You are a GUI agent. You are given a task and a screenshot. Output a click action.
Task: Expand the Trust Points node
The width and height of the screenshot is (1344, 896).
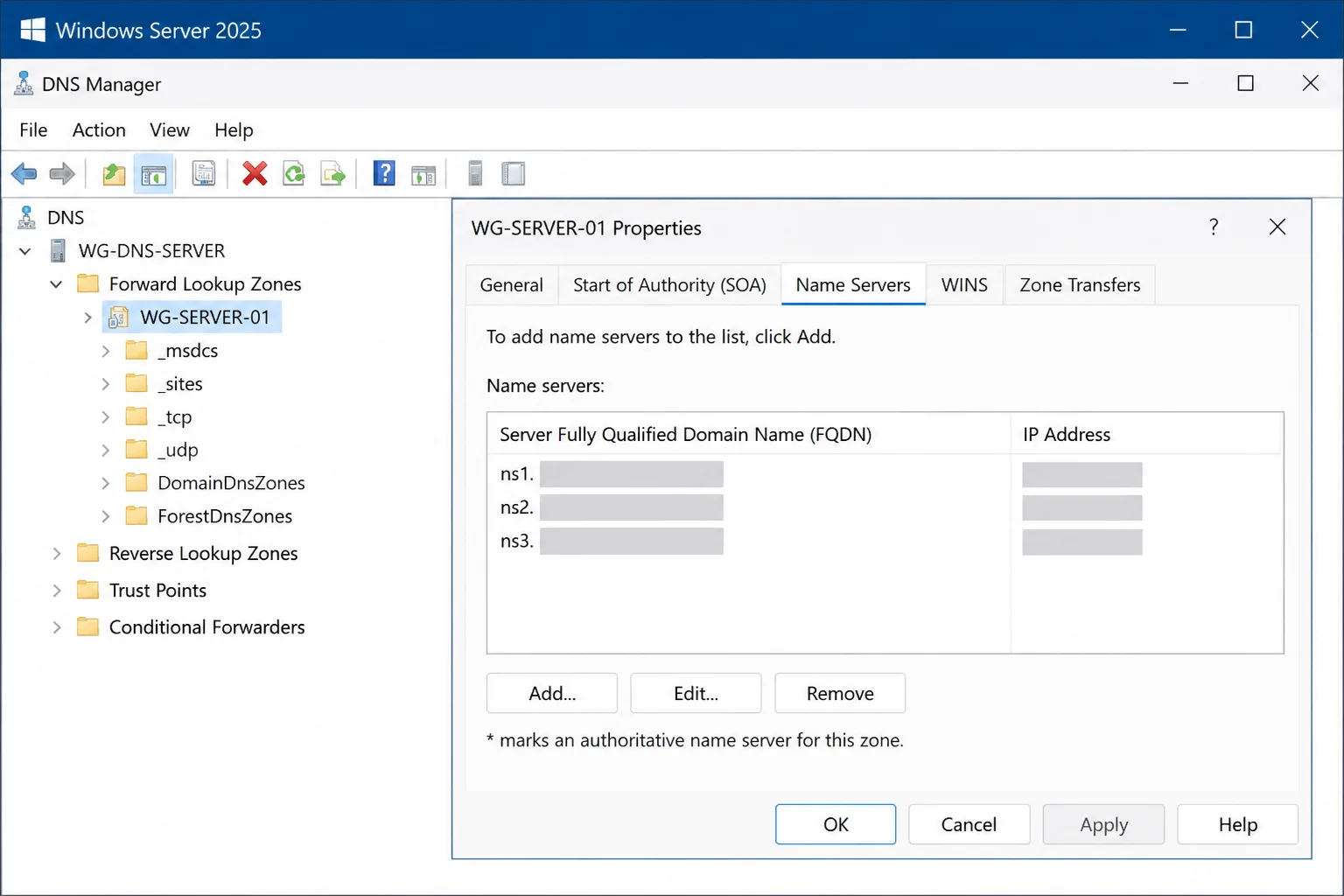point(56,591)
